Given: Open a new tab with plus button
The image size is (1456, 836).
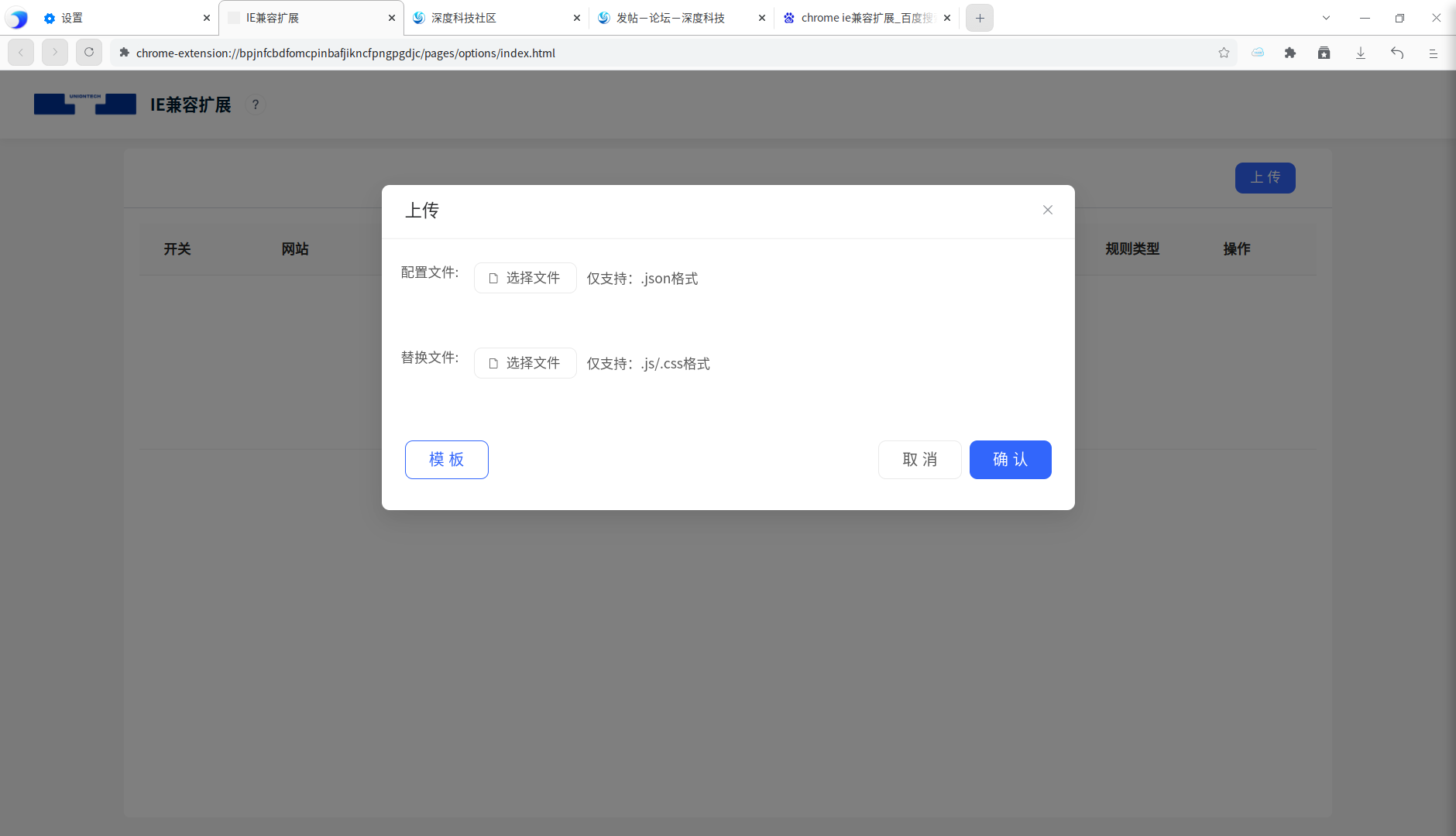Looking at the screenshot, I should click(978, 17).
